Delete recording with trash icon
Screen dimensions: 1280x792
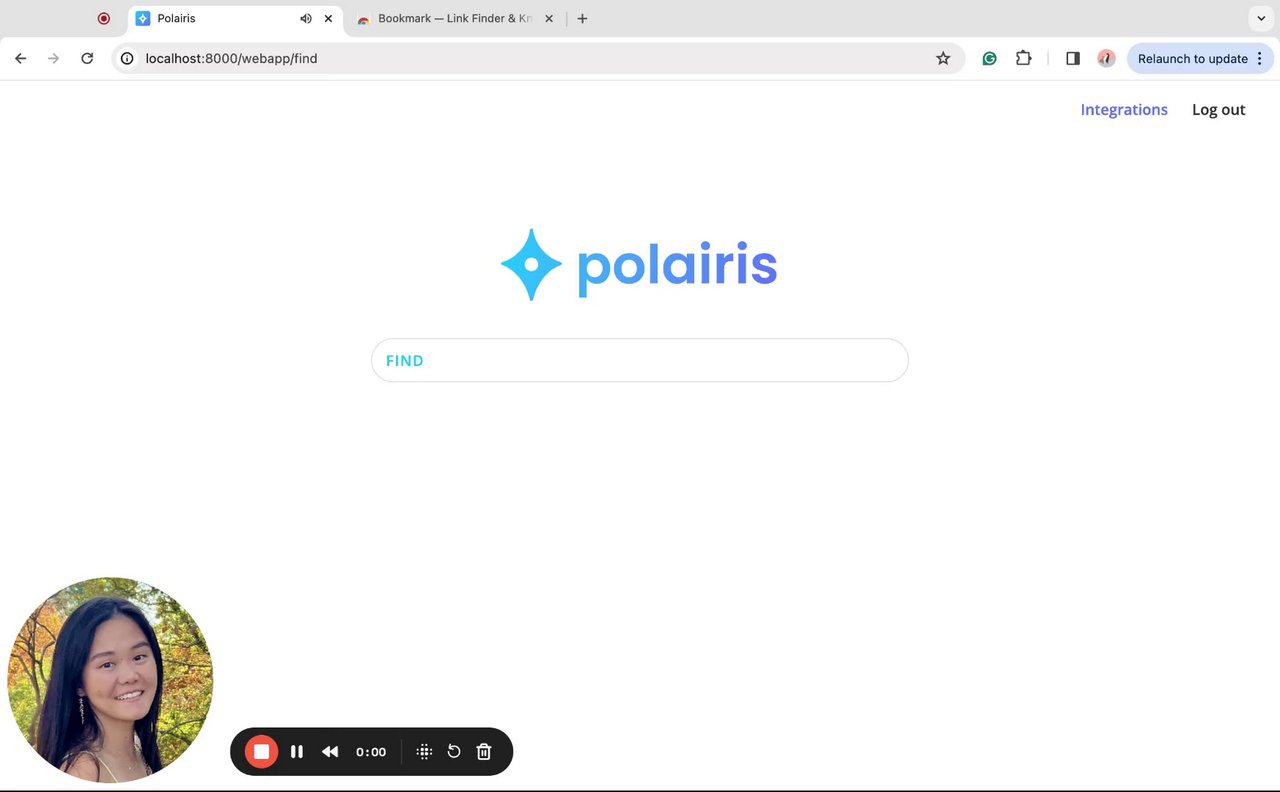[x=484, y=751]
